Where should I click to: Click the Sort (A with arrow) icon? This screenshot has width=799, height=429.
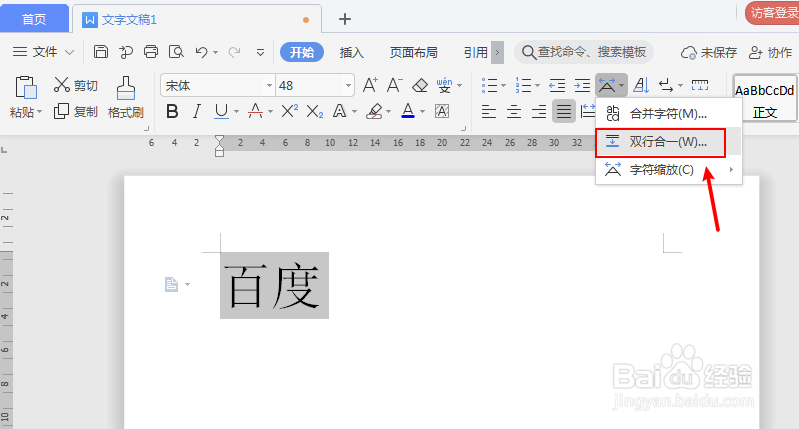coord(641,85)
